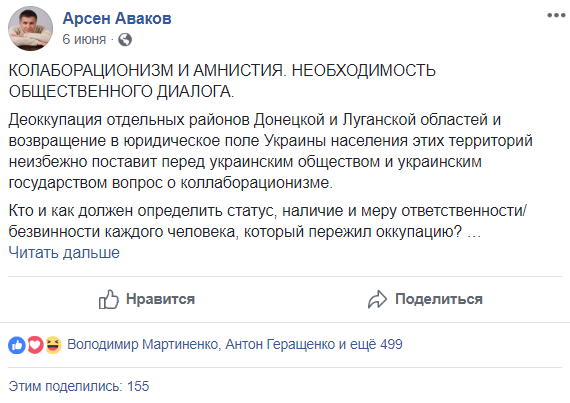This screenshot has width=570, height=403.
Task: Click the globe public audience icon
Action: point(125,40)
